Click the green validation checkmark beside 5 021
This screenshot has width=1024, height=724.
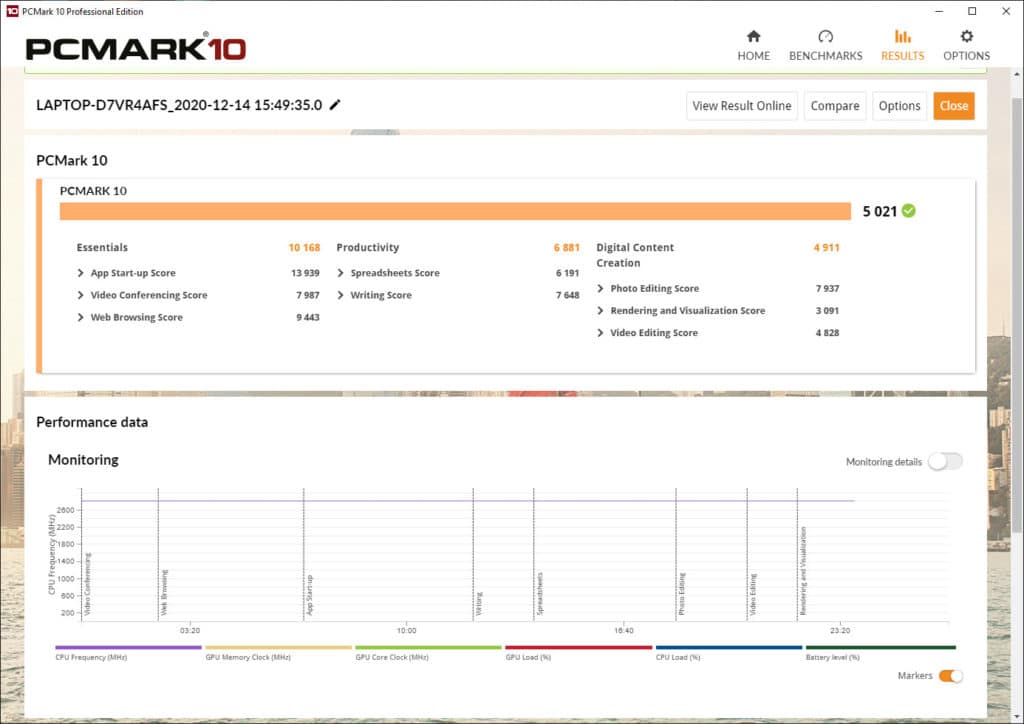coord(908,211)
